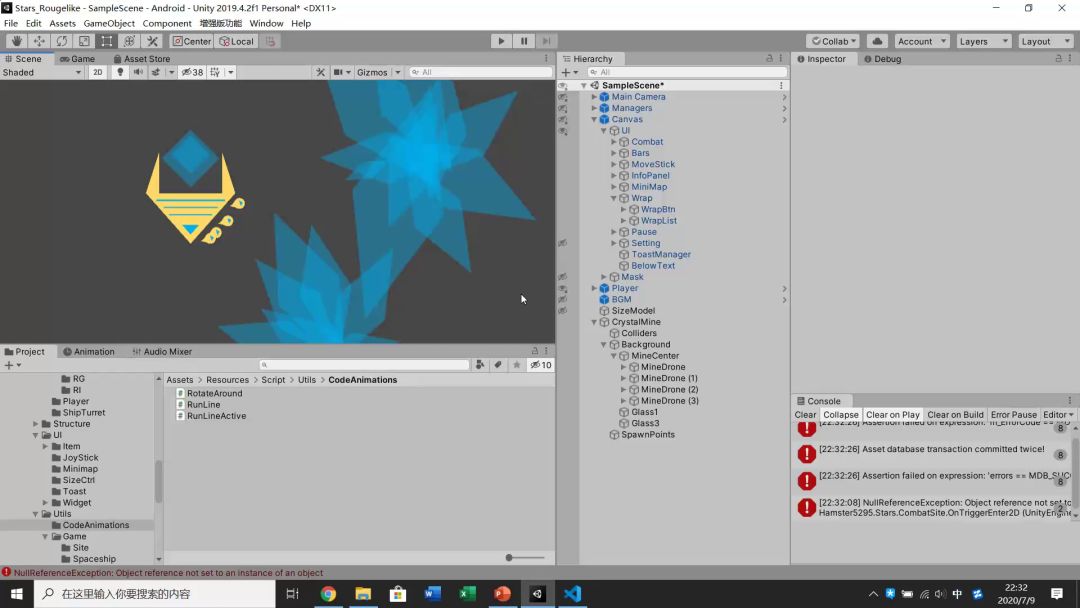Open cloud Services panel
1080x608 pixels.
(x=877, y=41)
